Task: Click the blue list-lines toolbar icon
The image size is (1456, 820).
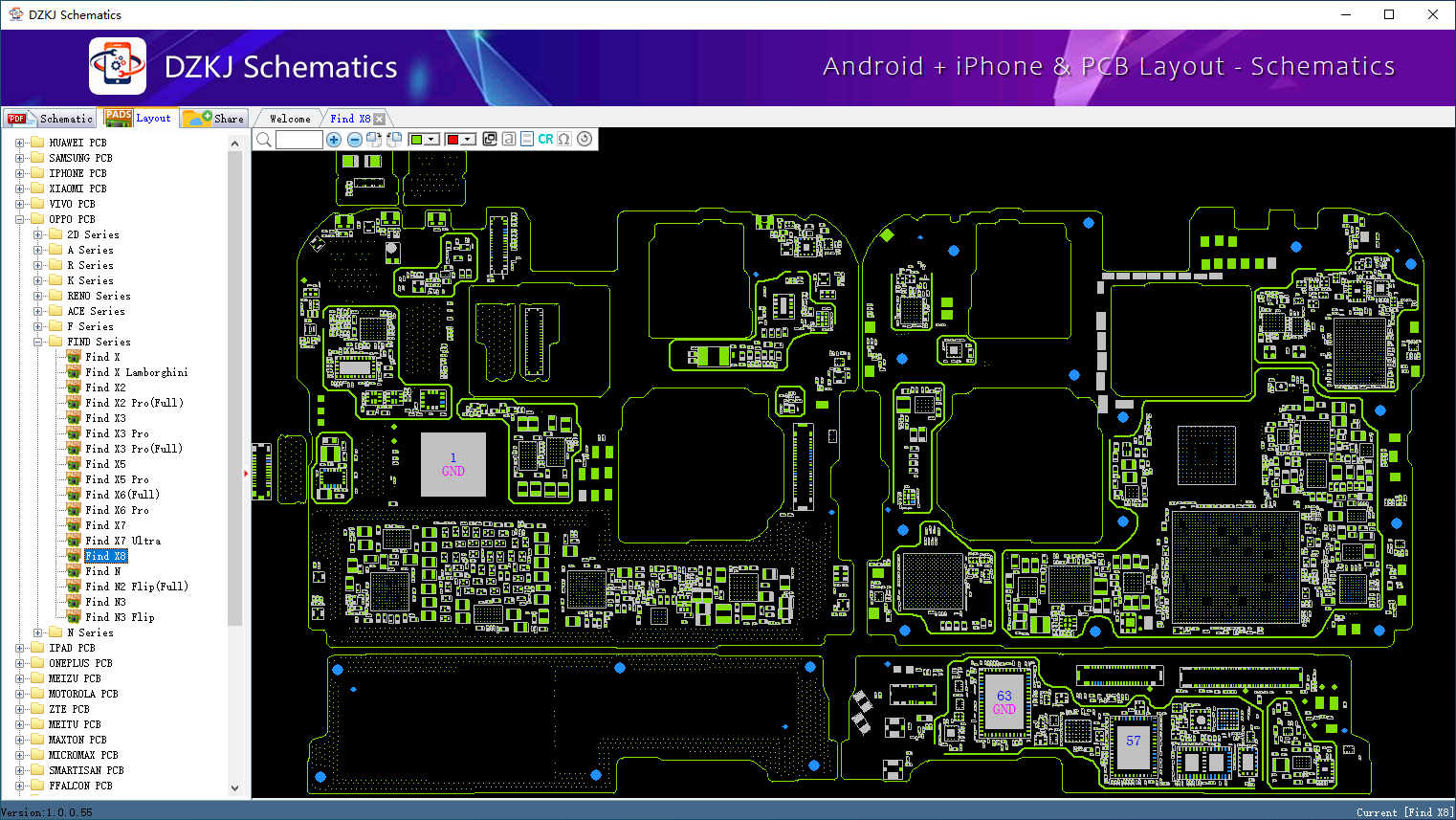Action: pyautogui.click(x=527, y=140)
